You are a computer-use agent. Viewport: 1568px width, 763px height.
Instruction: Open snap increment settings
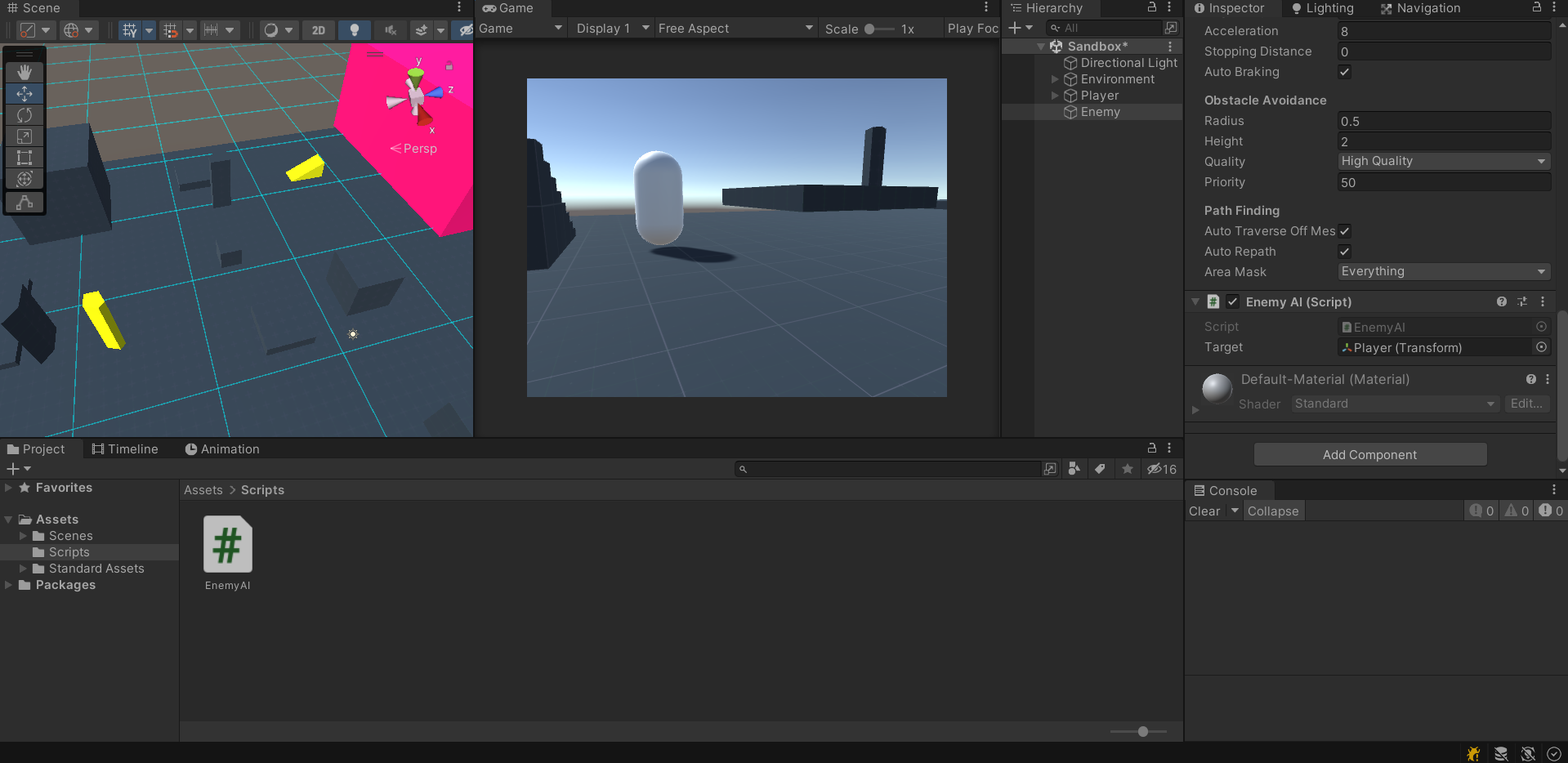218,30
